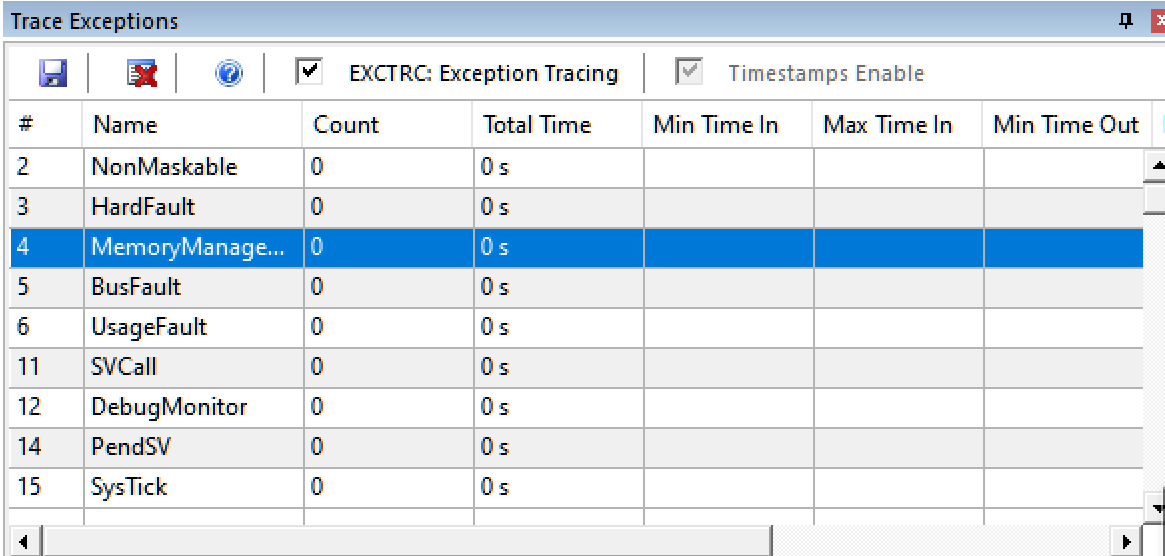Select the SysTick exception row
Viewport: 1165px width, 556px height.
pos(577,488)
